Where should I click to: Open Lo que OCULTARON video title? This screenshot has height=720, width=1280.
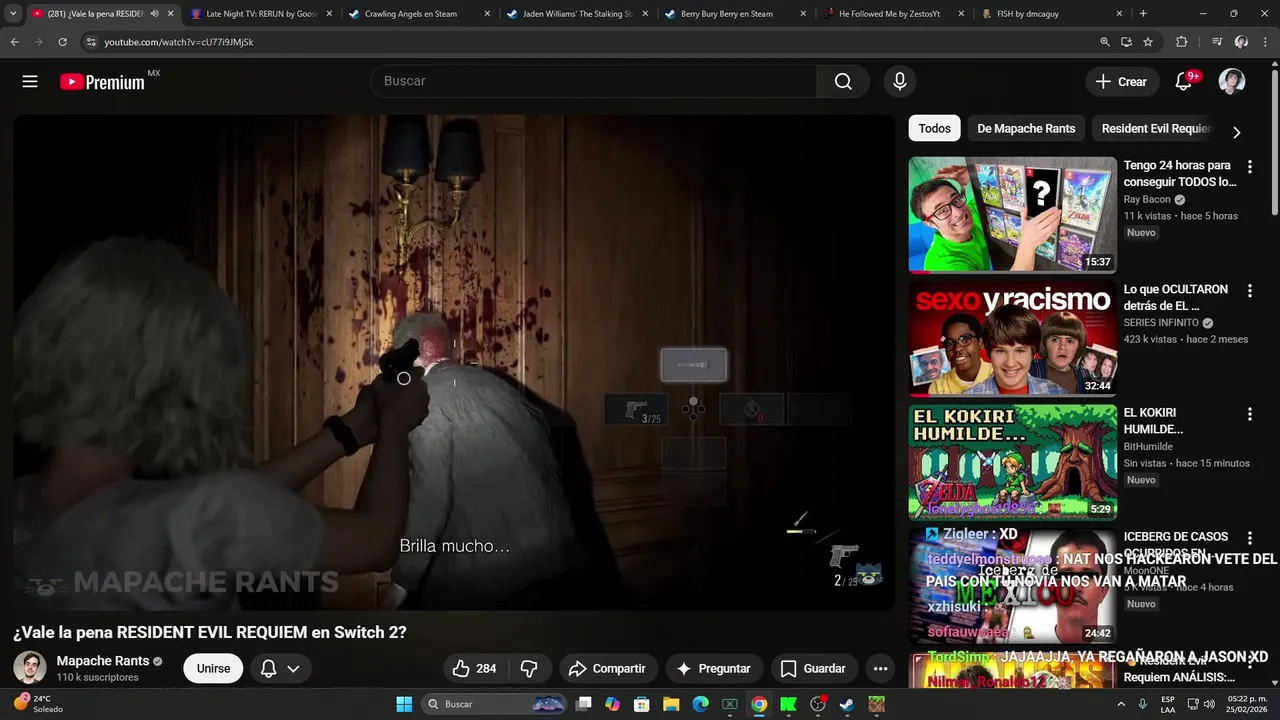tap(1175, 297)
